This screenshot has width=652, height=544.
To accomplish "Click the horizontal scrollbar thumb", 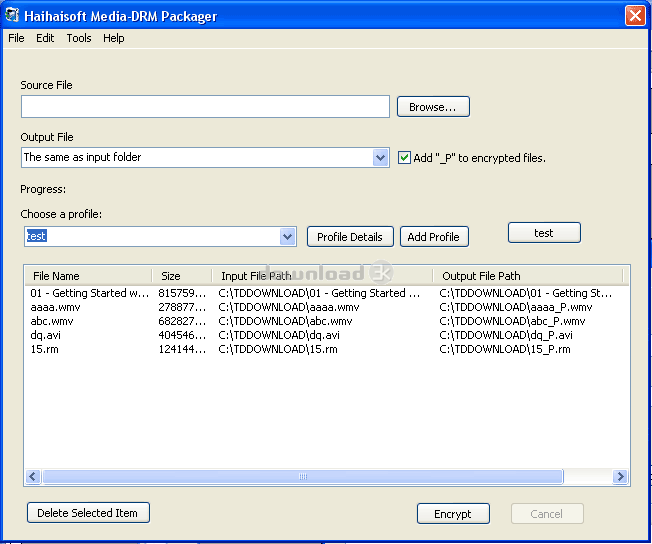I will point(303,476).
